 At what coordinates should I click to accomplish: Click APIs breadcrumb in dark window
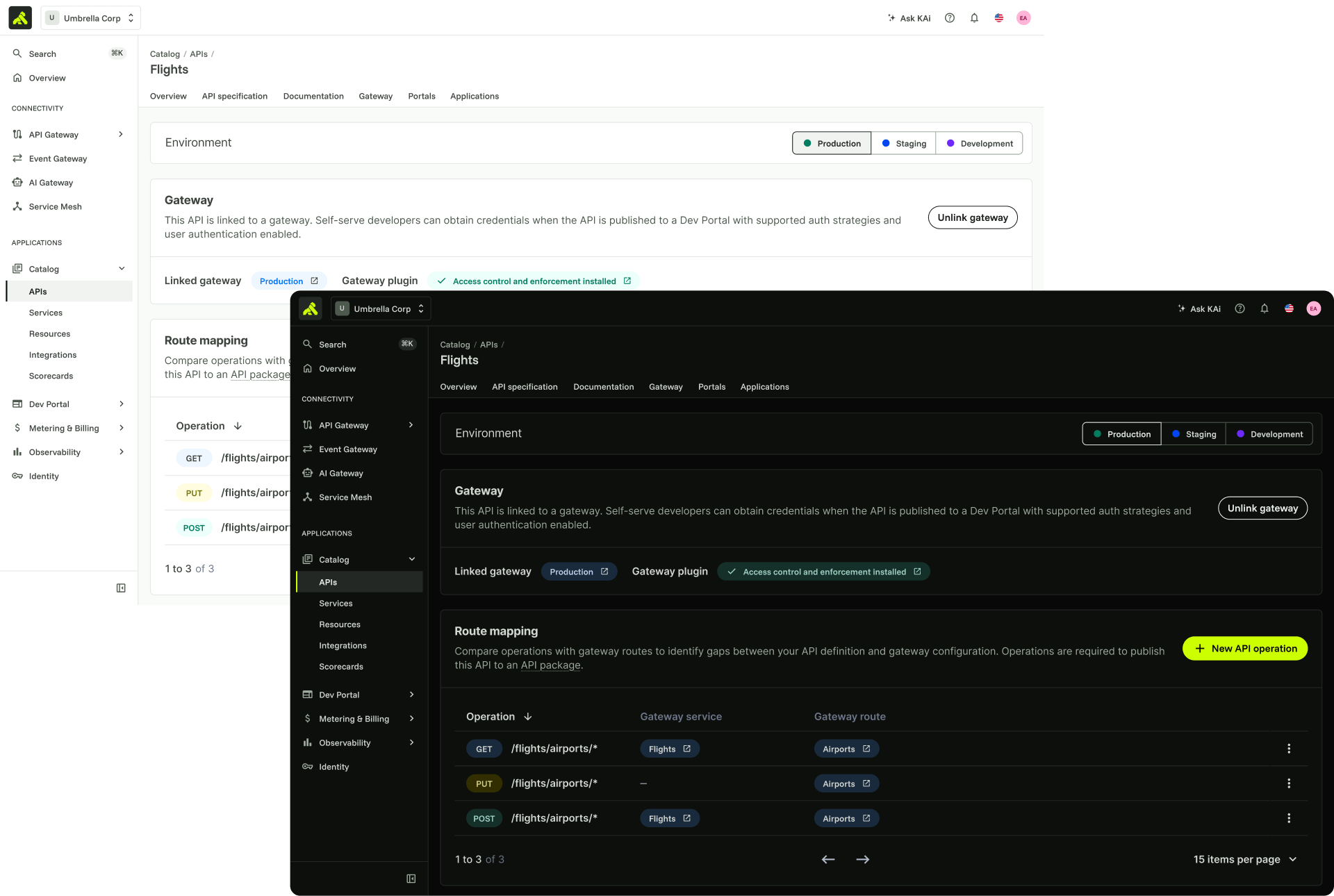pos(488,345)
